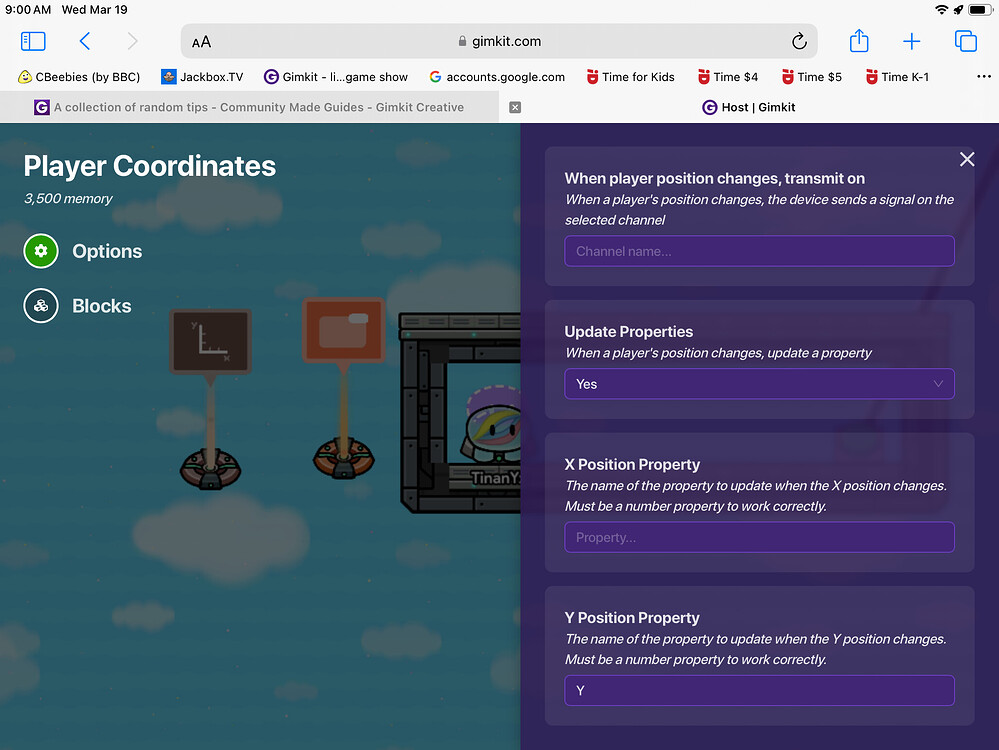
Task: Switch to the community guides tab
Action: [x=250, y=107]
